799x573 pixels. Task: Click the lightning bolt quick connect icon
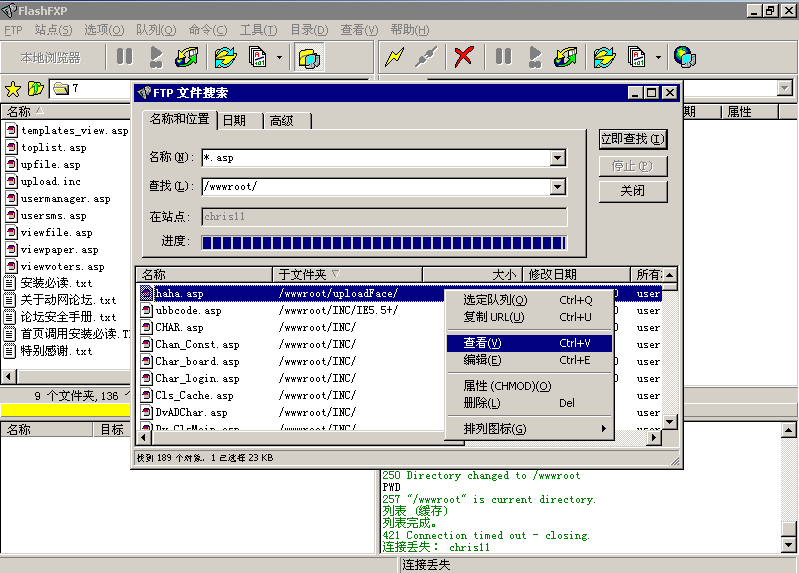[x=395, y=57]
